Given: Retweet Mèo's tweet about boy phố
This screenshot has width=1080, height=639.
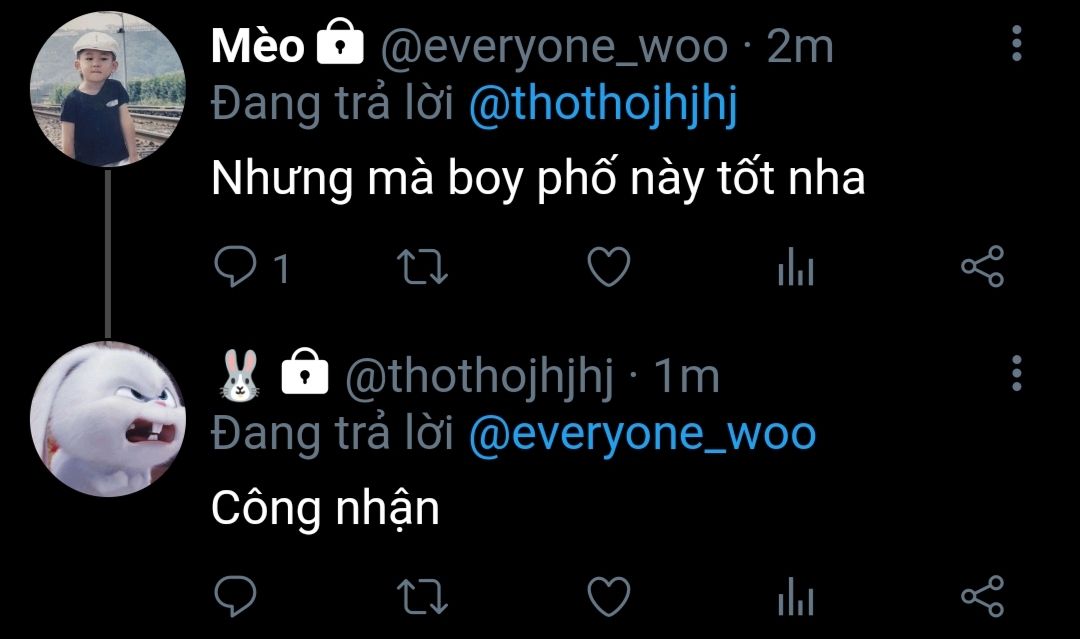Looking at the screenshot, I should pos(422,267).
